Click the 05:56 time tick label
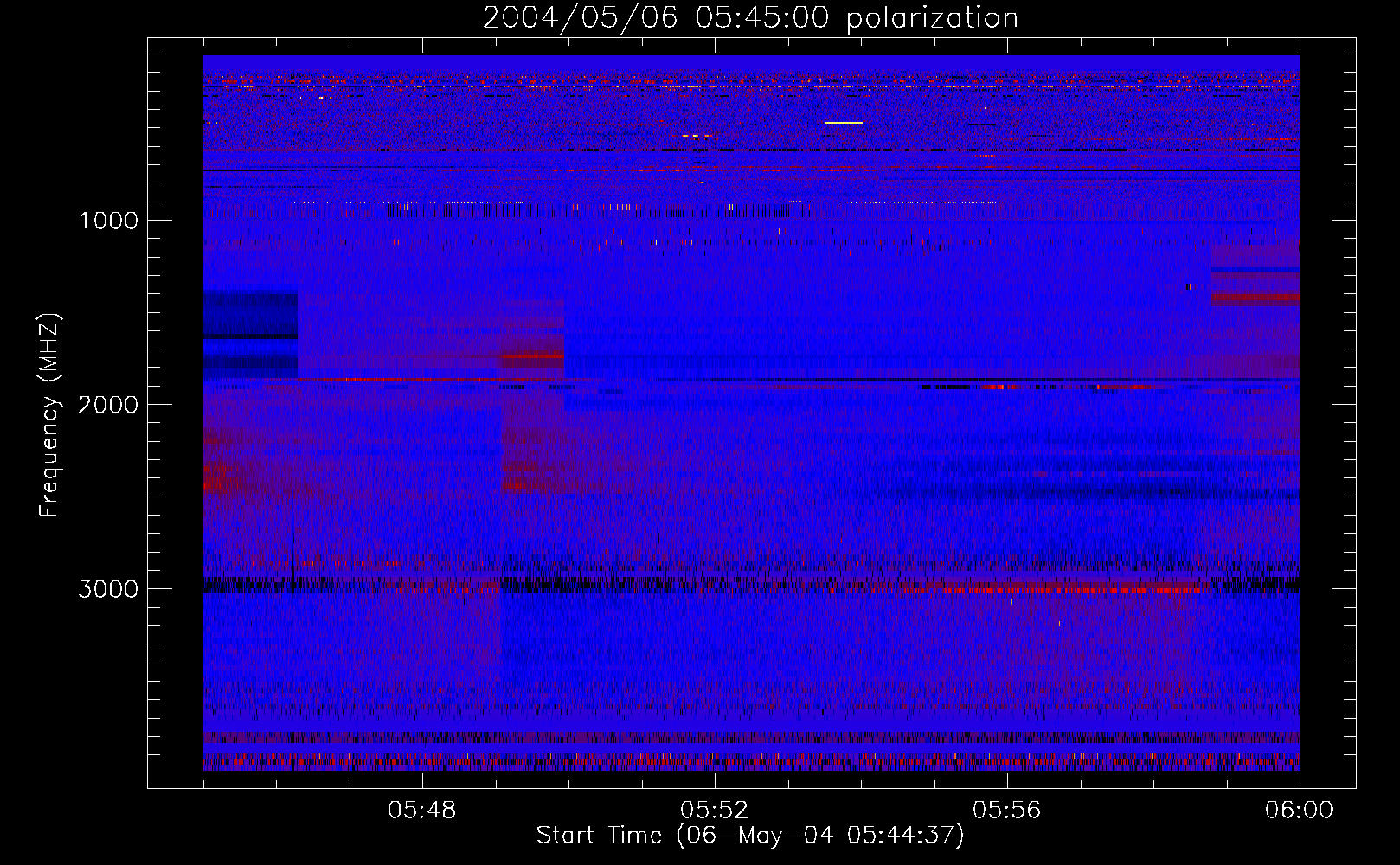This screenshot has height=865, width=1400. 1007,811
